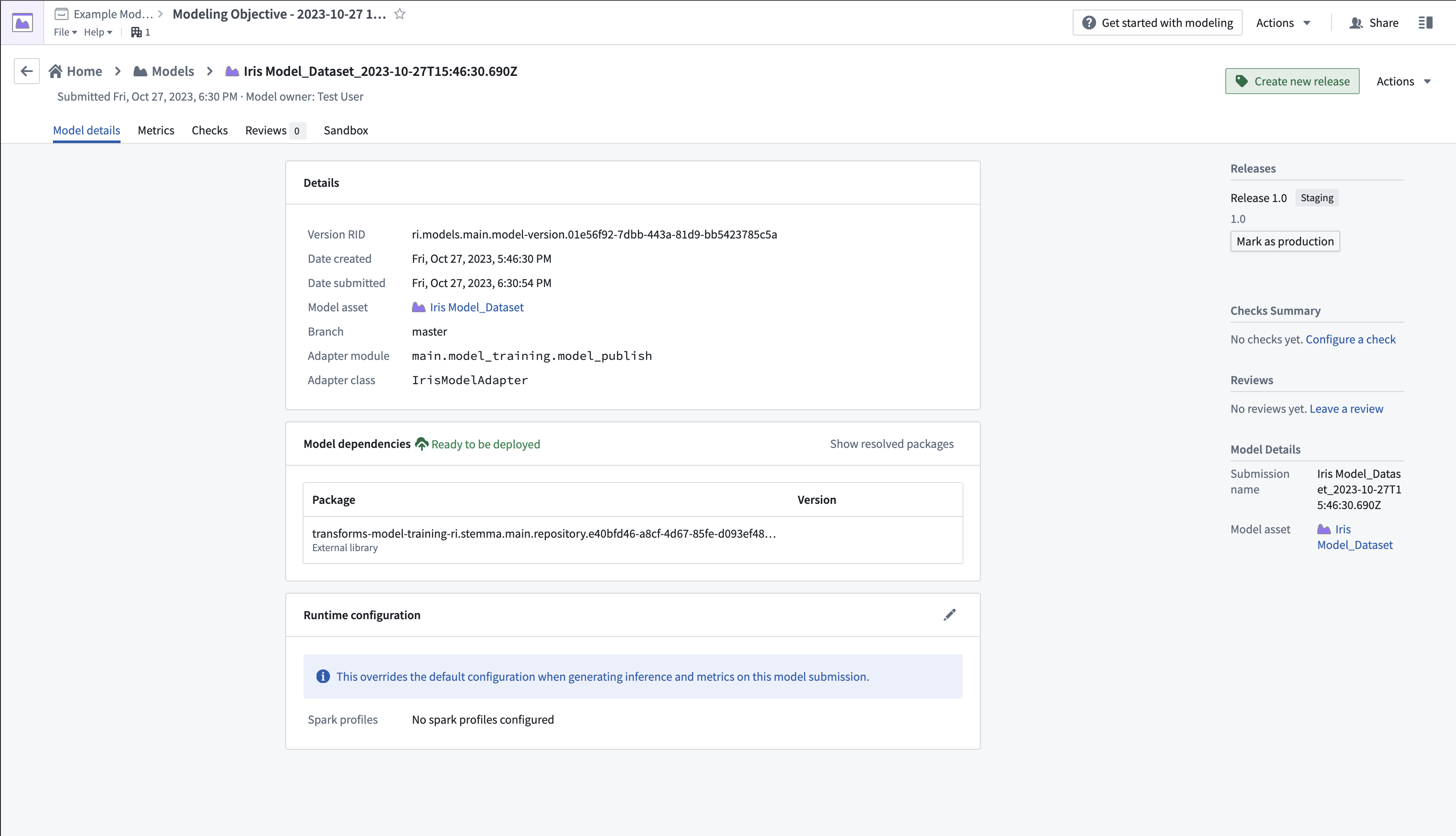
Task: Expand the File menu dropdown
Action: [65, 32]
